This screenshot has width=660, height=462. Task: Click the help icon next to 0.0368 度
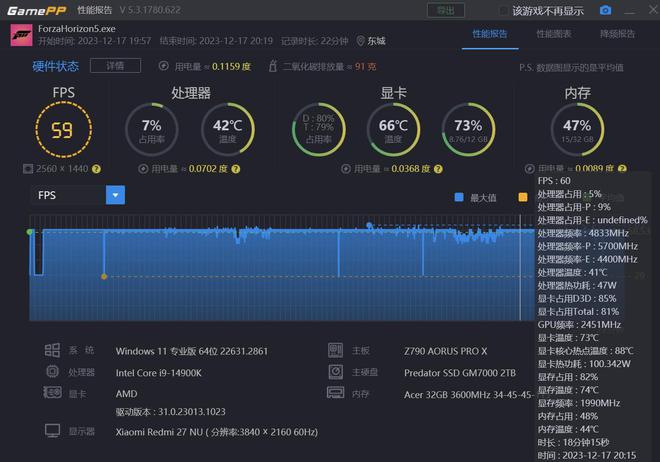(x=438, y=169)
